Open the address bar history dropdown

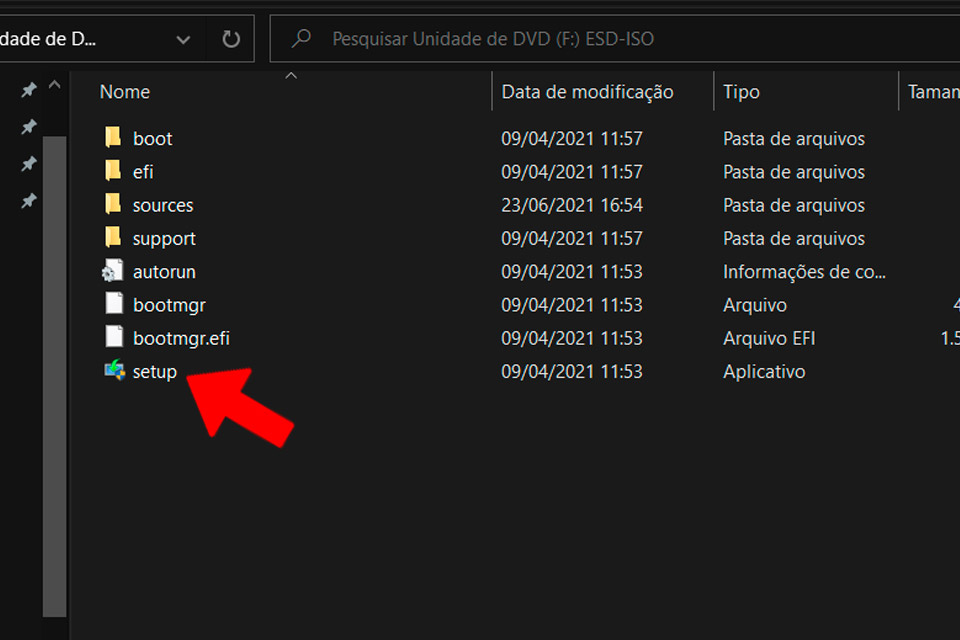pyautogui.click(x=183, y=40)
